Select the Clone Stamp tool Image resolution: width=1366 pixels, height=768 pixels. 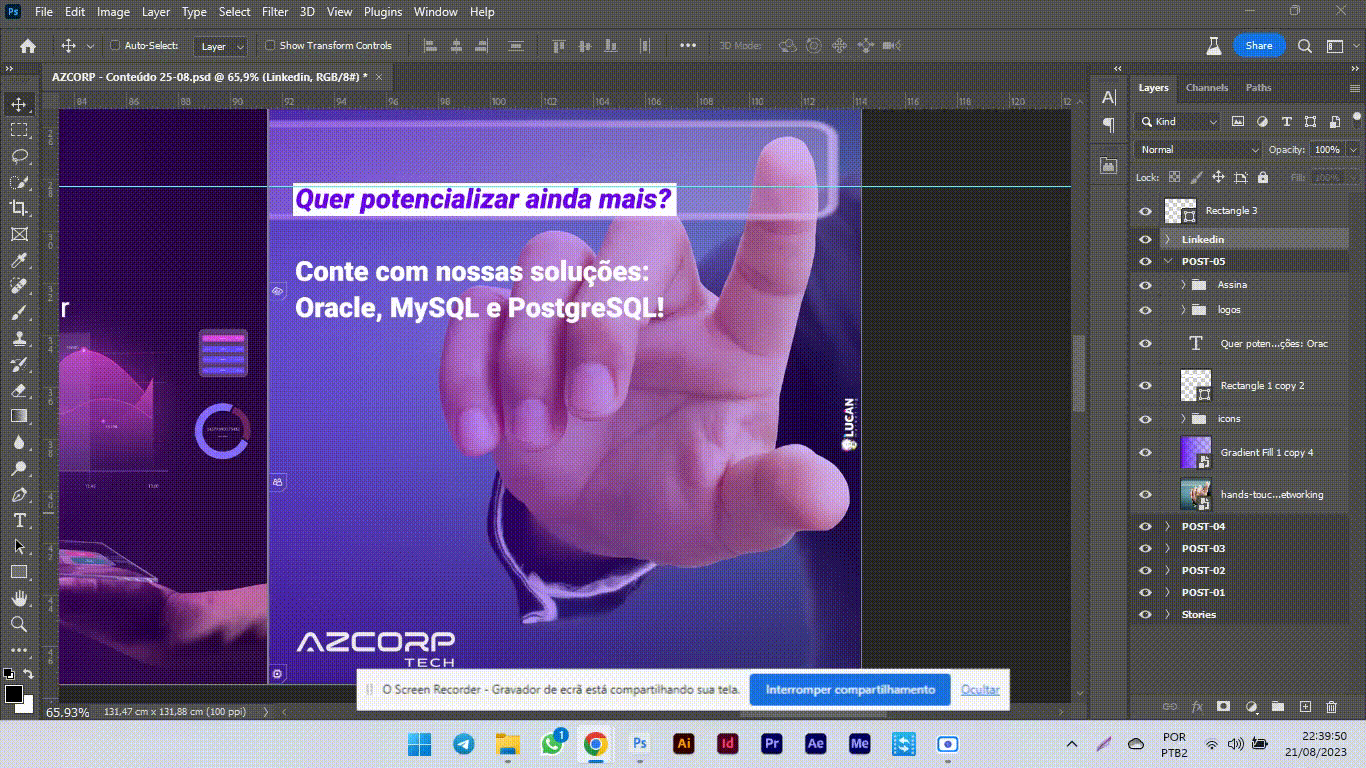click(18, 338)
